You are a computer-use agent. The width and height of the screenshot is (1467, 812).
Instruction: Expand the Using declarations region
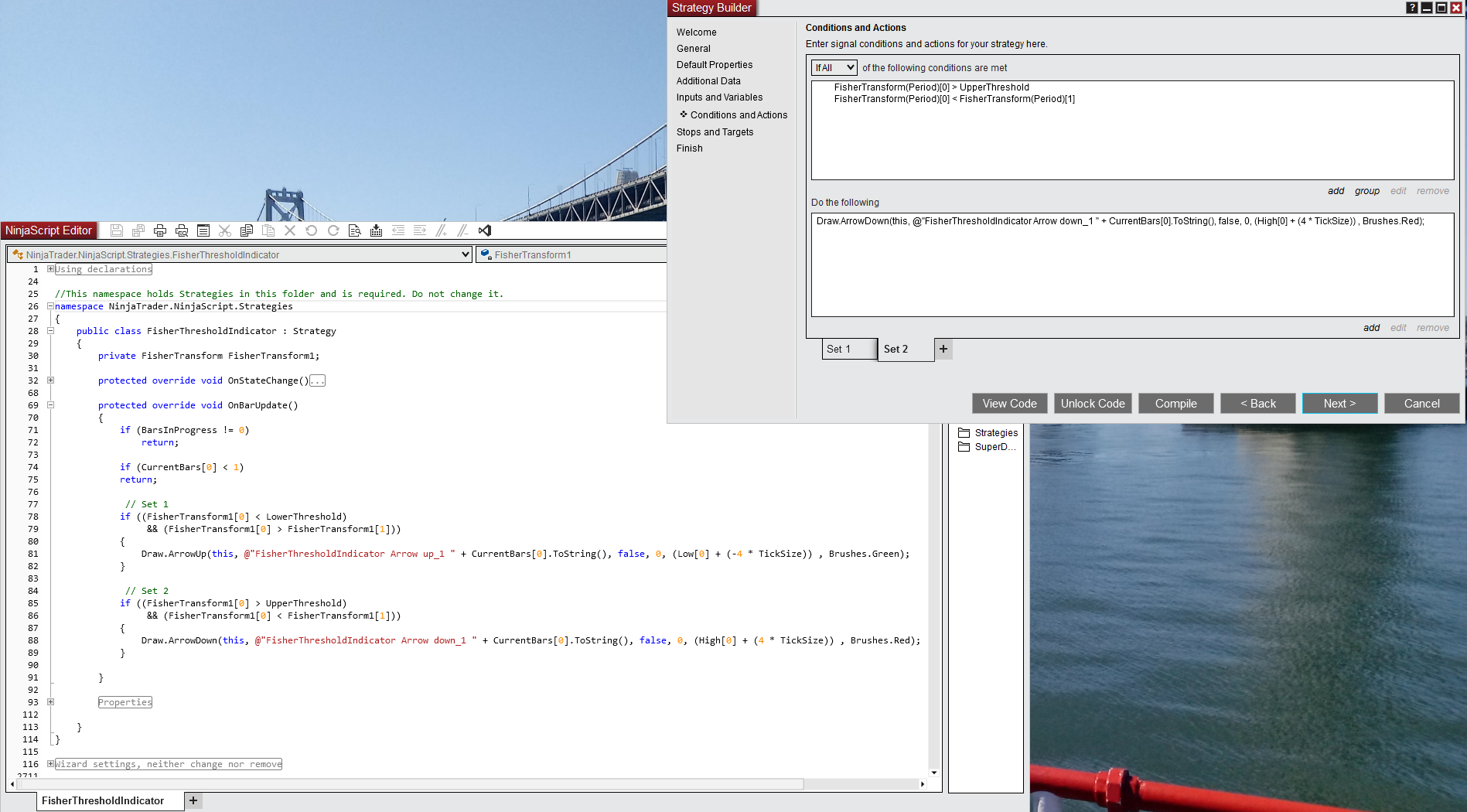(50, 269)
